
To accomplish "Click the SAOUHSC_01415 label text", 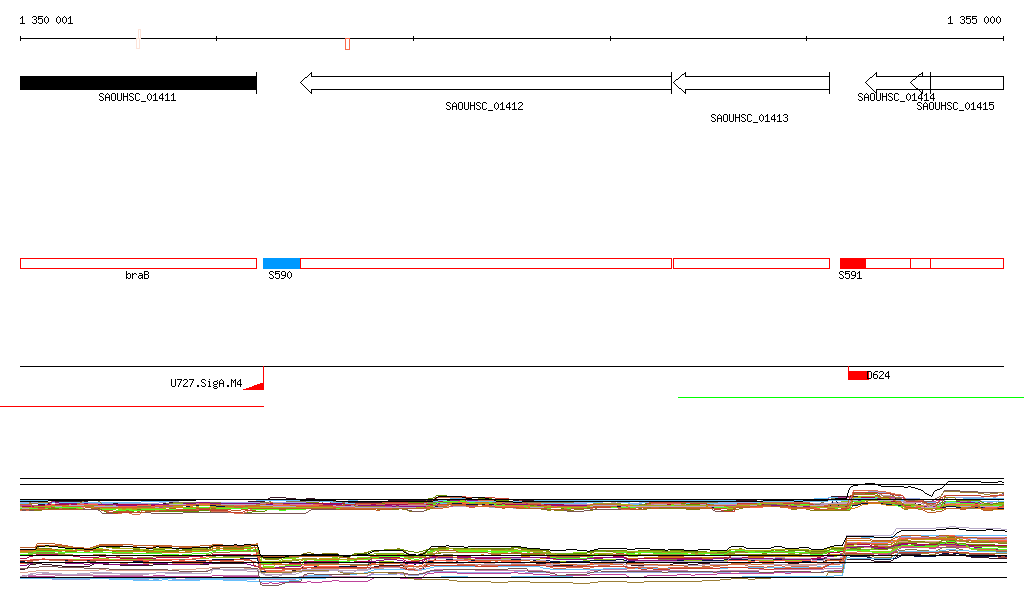I will point(955,106).
